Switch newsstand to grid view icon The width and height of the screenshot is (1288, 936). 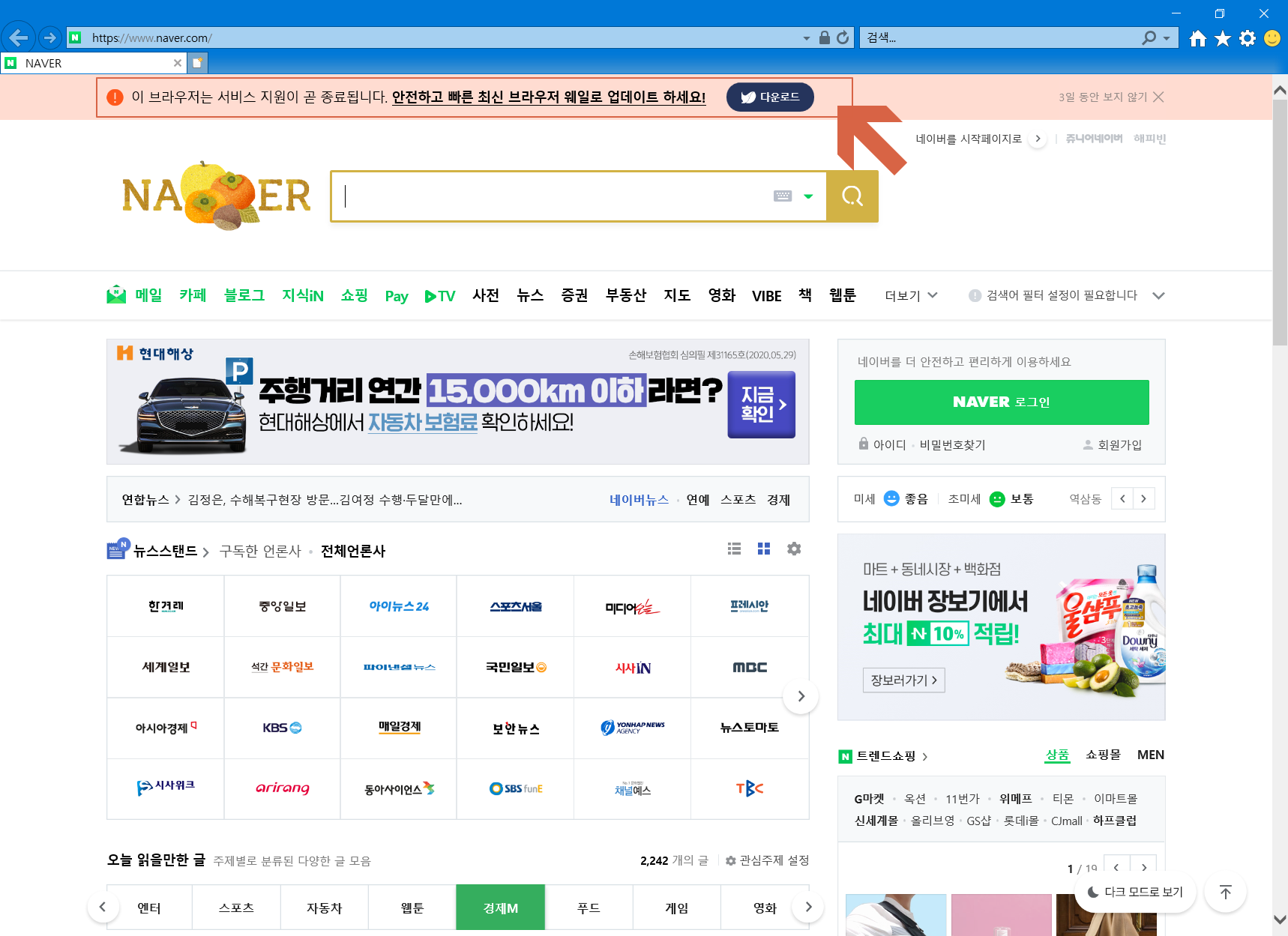click(764, 549)
